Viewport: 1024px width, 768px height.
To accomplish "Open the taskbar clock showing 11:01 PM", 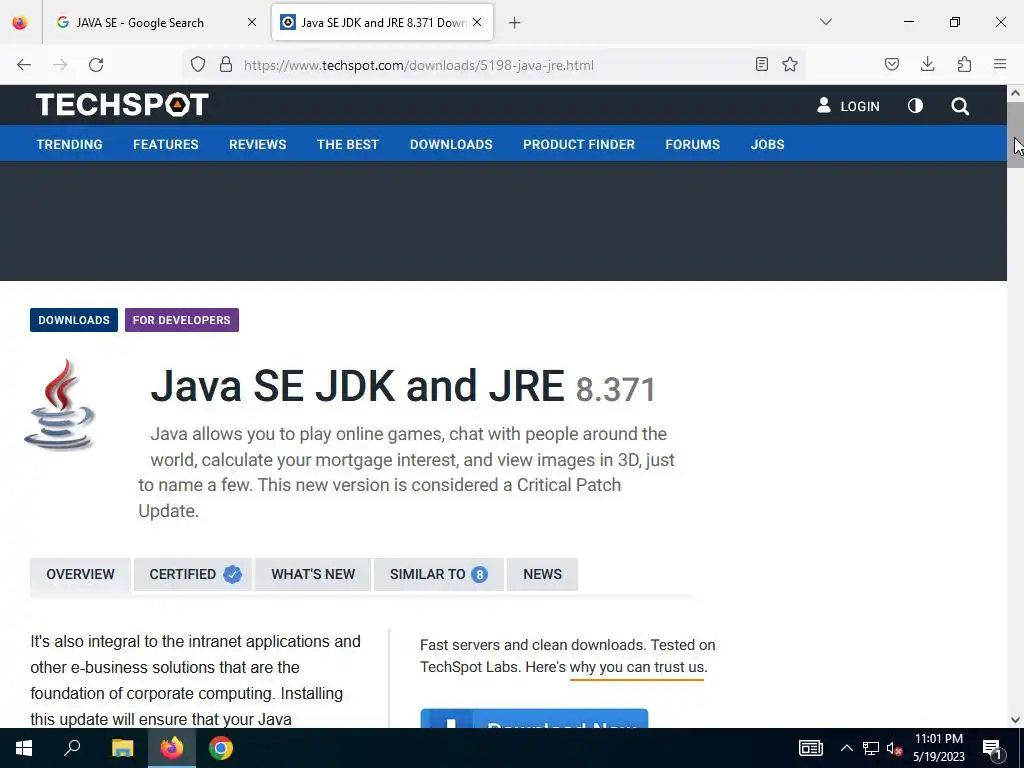I will coord(938,748).
